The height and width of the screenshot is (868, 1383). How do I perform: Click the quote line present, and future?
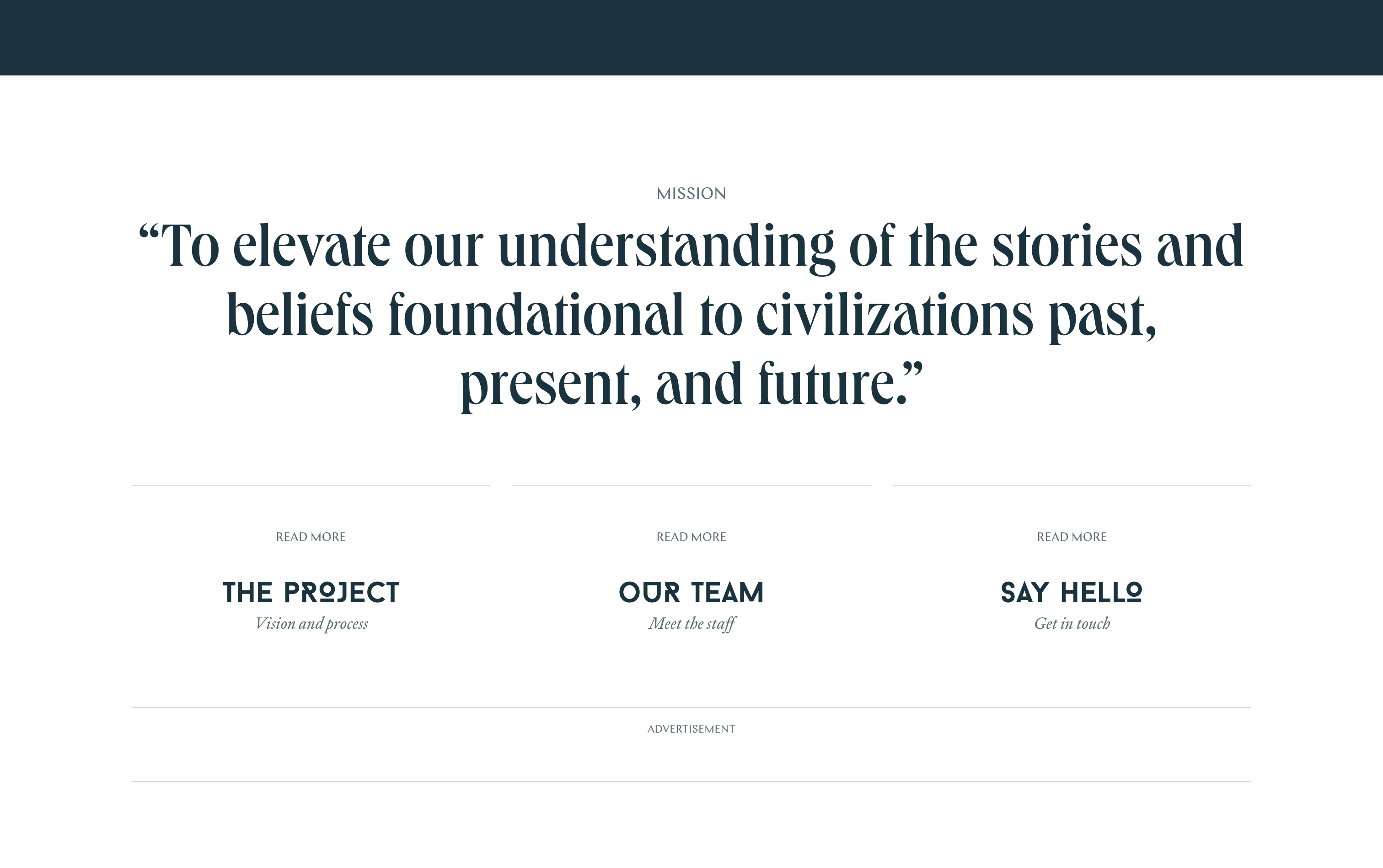pyautogui.click(x=691, y=385)
